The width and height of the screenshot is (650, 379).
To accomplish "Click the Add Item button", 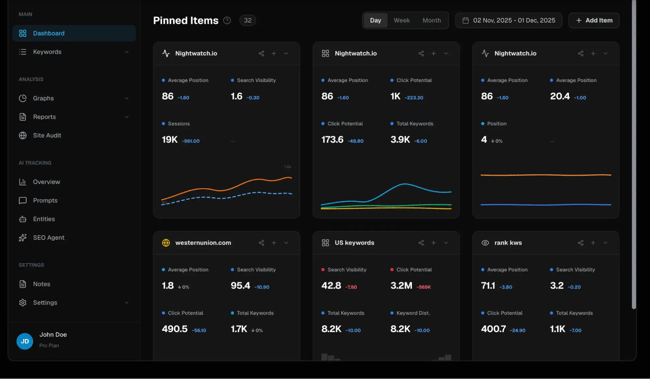I will (x=594, y=20).
